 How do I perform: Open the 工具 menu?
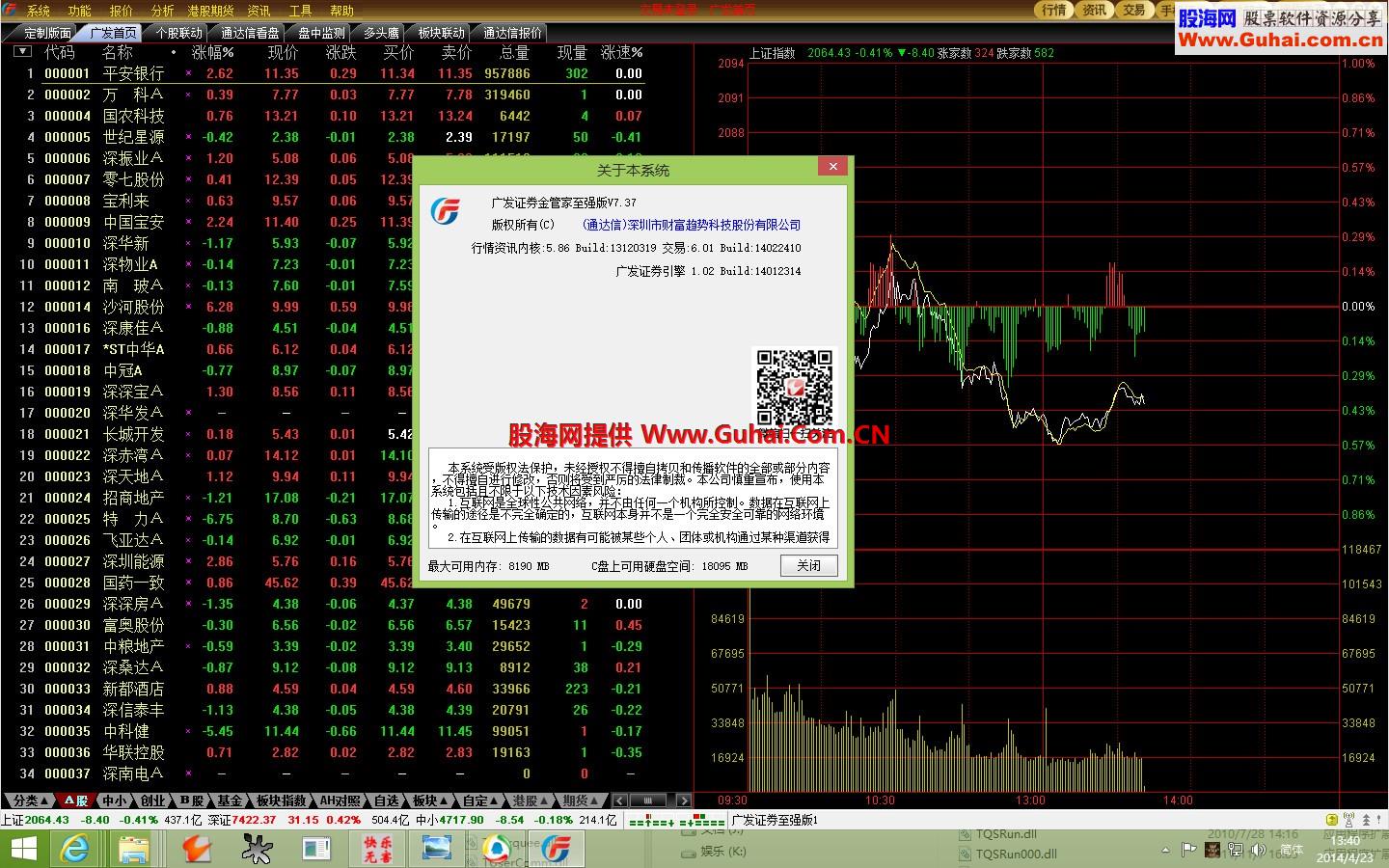(x=299, y=11)
